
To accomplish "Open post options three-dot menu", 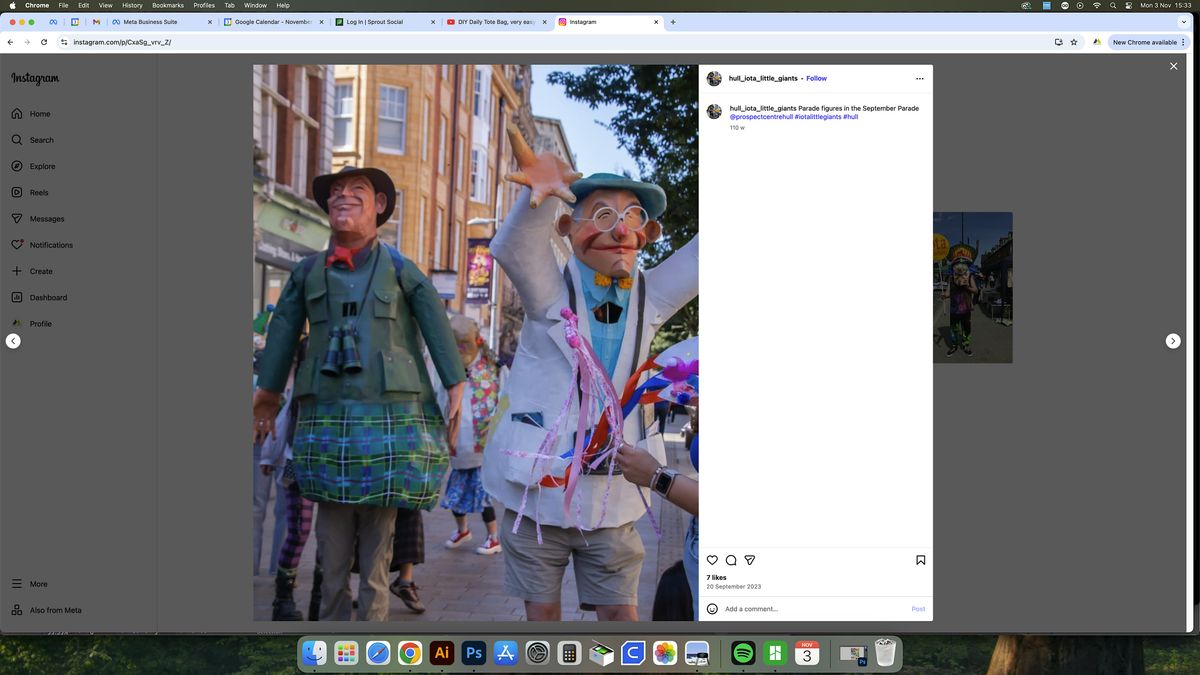I will click(x=919, y=78).
